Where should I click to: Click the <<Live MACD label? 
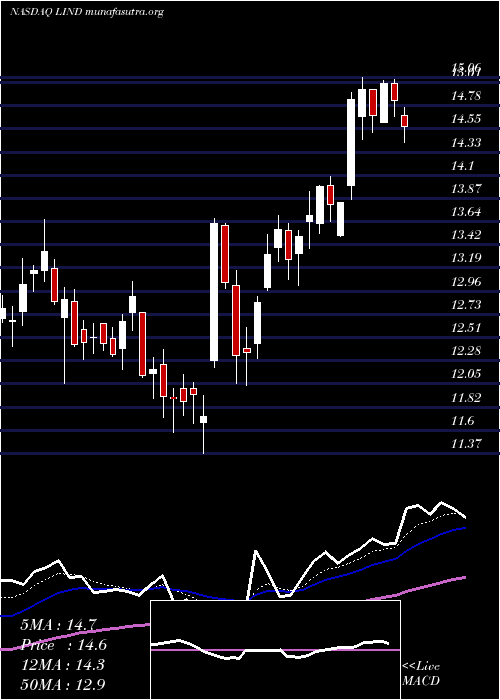[421, 674]
